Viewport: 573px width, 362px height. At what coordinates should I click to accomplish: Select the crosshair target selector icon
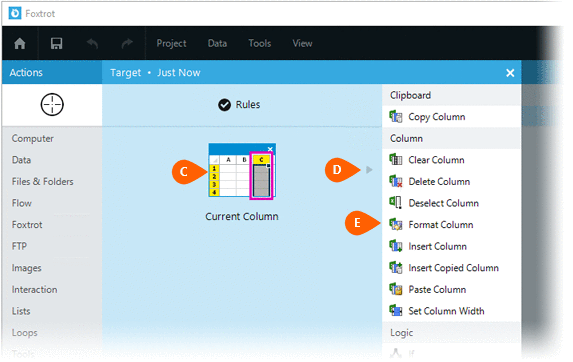click(52, 104)
